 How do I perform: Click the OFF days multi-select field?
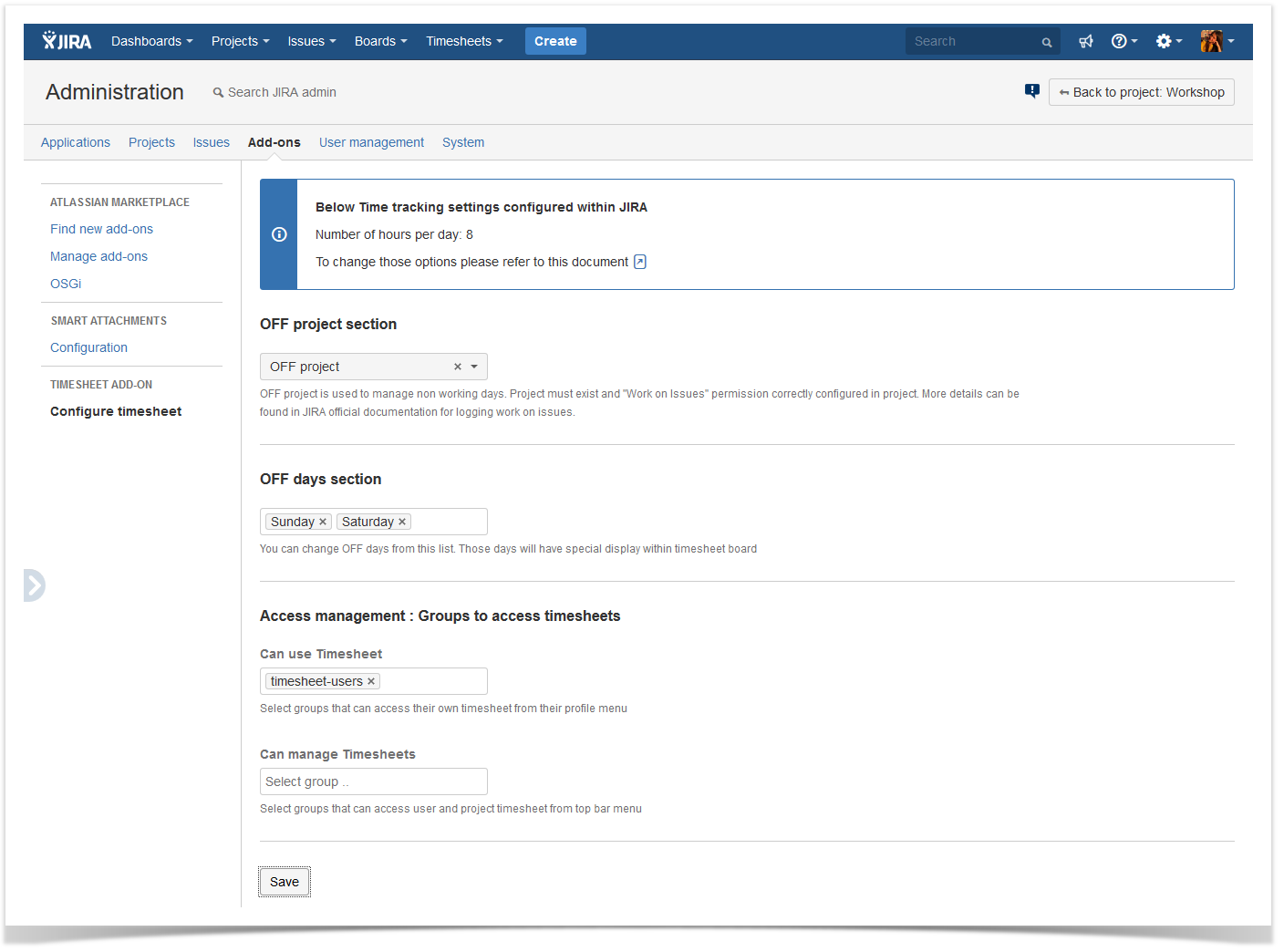[374, 522]
